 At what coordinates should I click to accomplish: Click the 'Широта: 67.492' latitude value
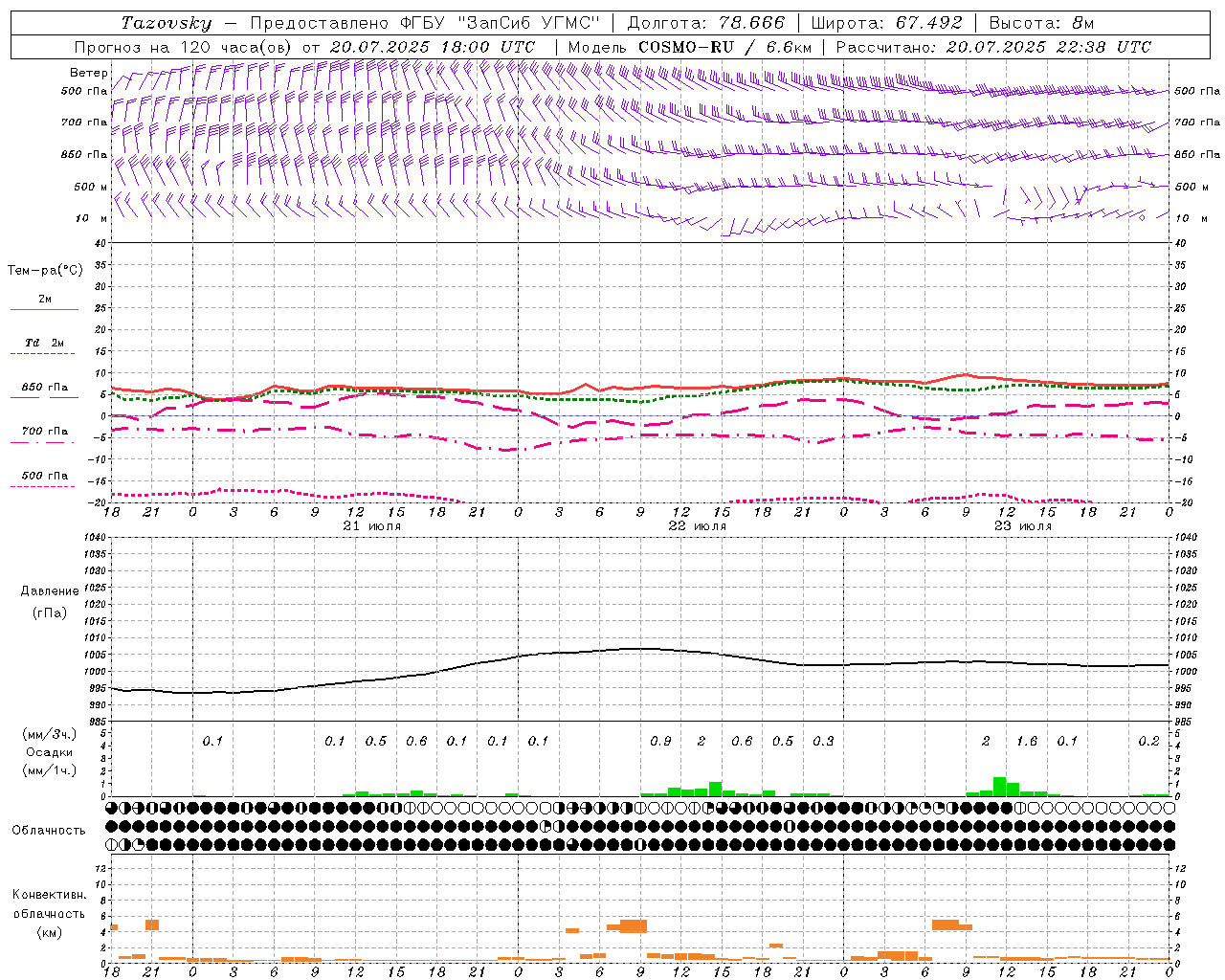[886, 23]
